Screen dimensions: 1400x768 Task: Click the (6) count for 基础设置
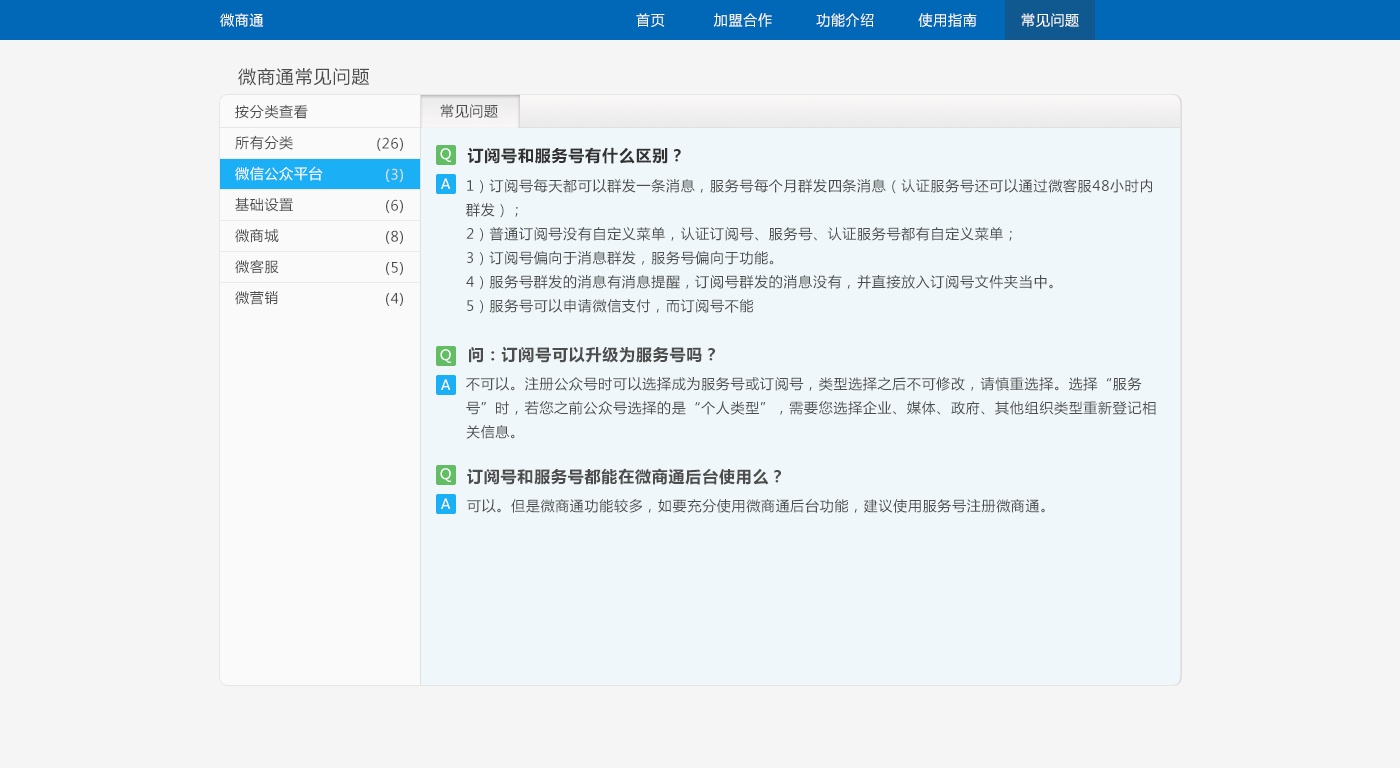[x=394, y=205]
